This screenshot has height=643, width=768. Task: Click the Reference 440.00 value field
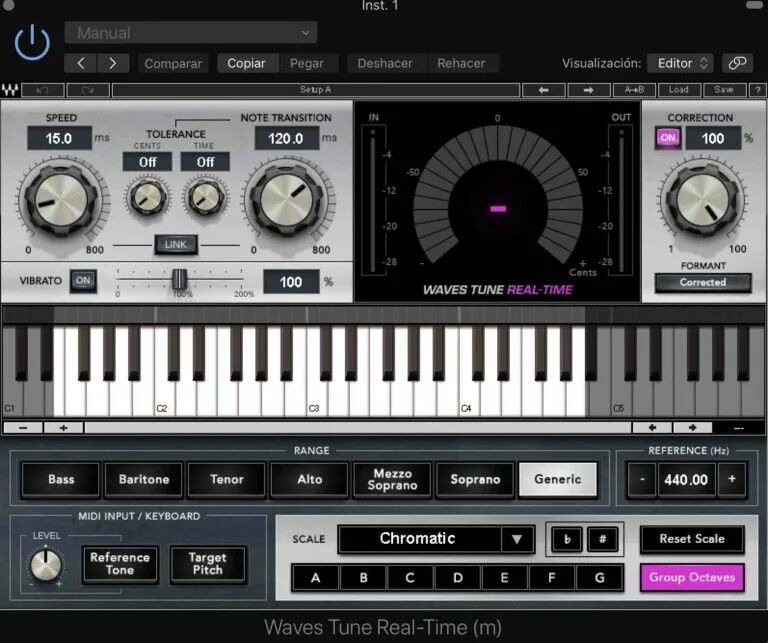click(x=686, y=479)
